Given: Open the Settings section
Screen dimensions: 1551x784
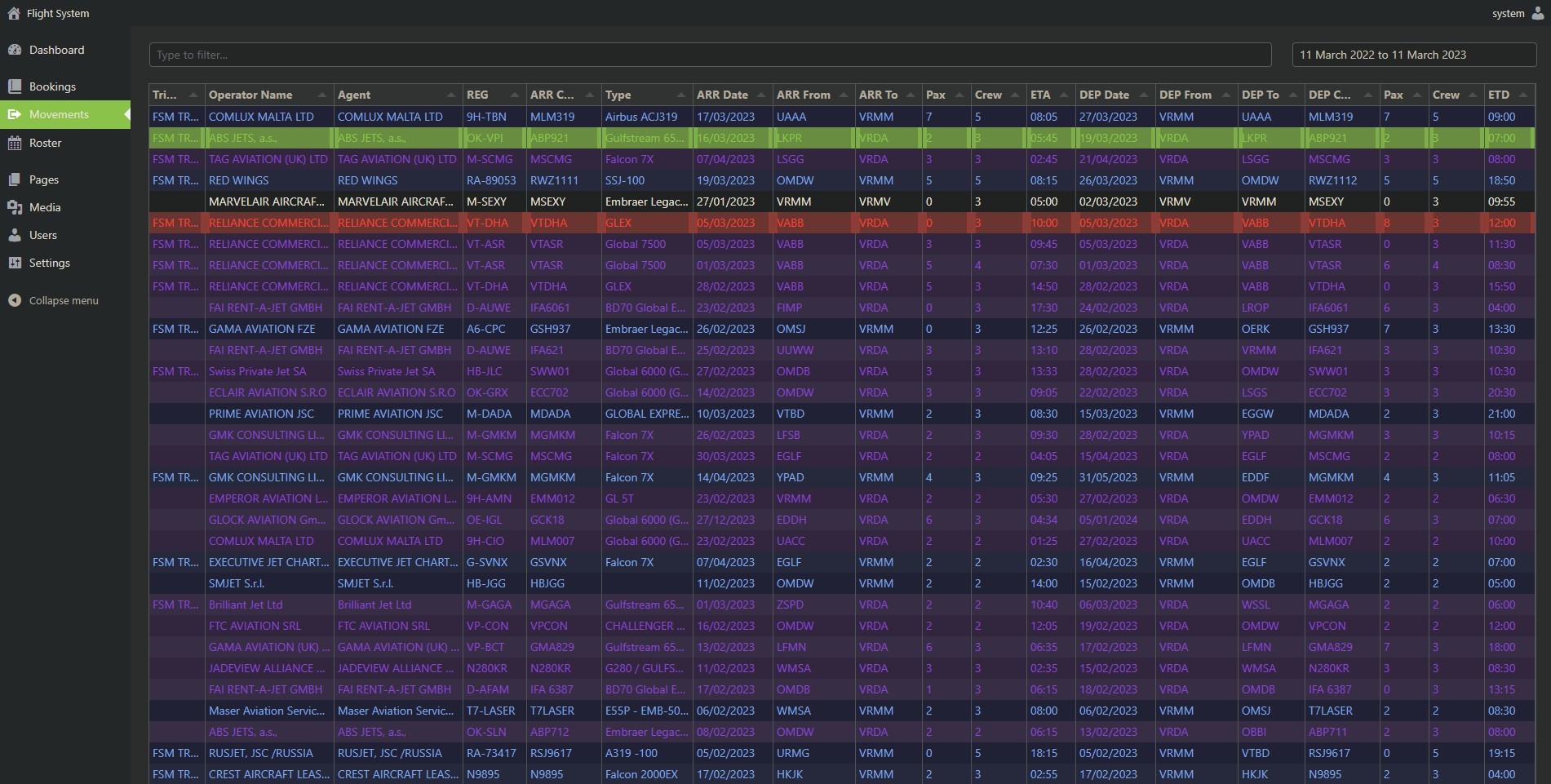Looking at the screenshot, I should click(x=65, y=263).
